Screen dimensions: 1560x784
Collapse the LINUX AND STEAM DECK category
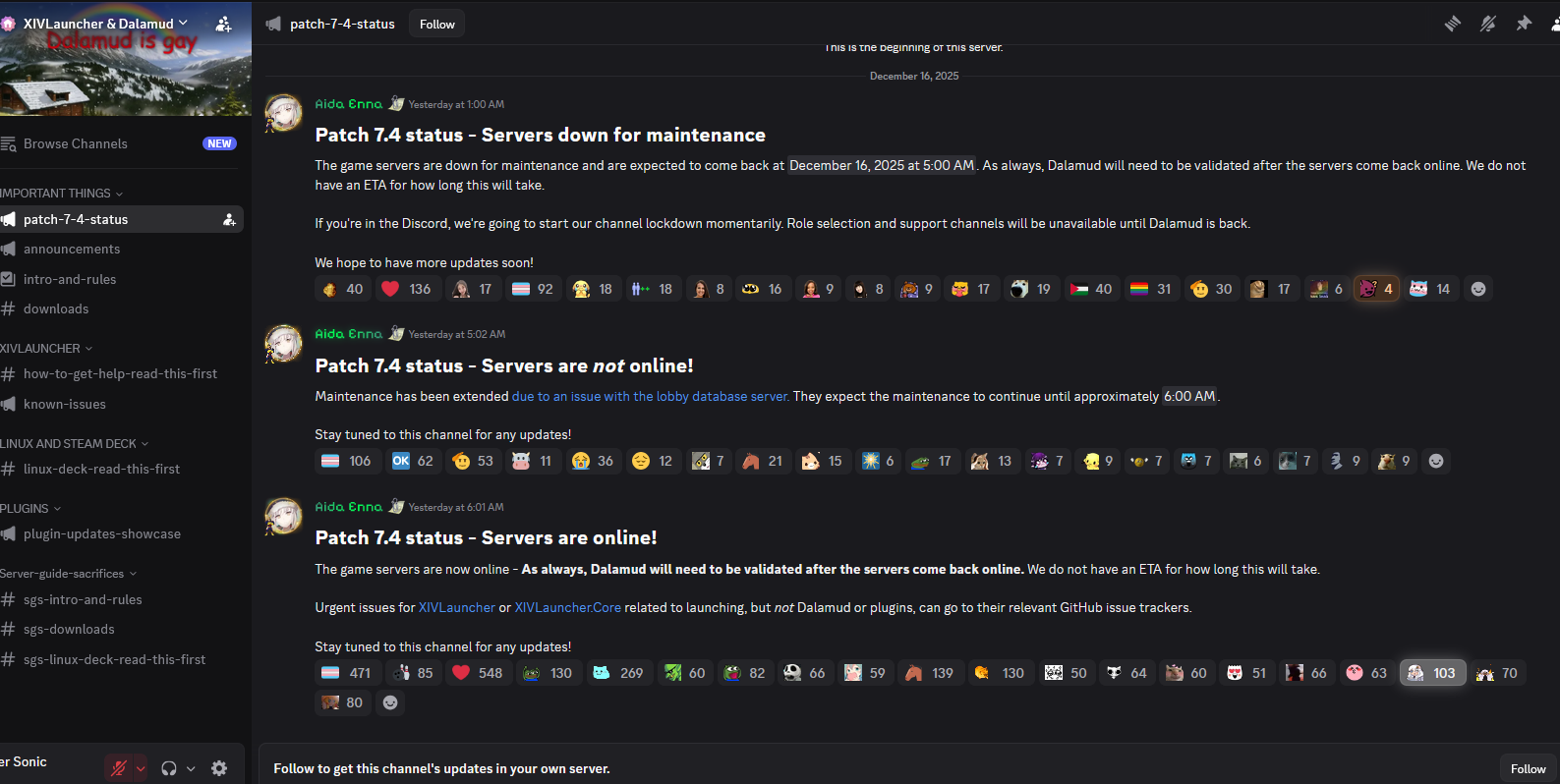pos(75,444)
